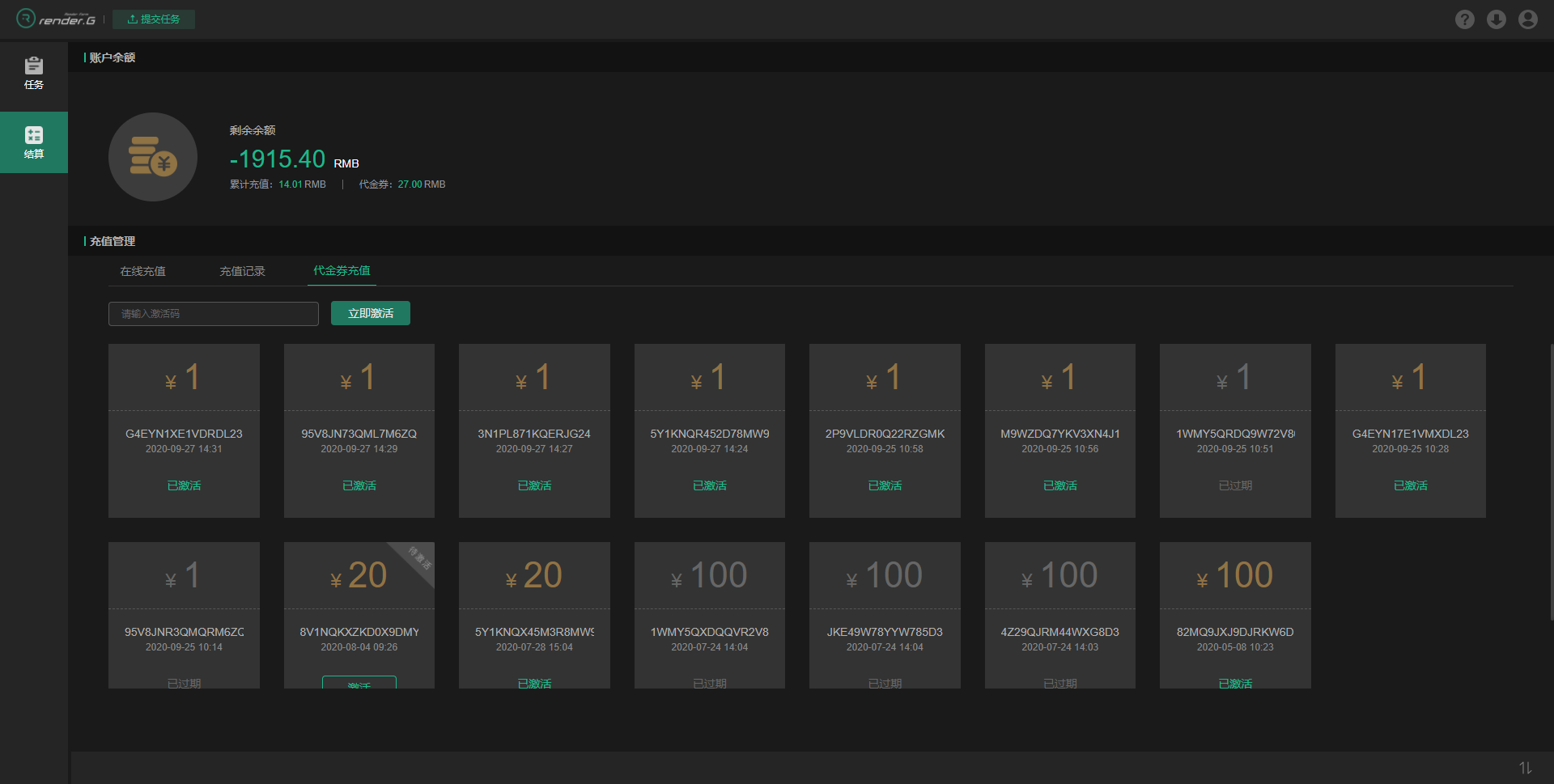Select ¥100 voucher dated 2020-07-24 14:04 with code 1WMY5QXDQQVR2V8

coord(710,615)
